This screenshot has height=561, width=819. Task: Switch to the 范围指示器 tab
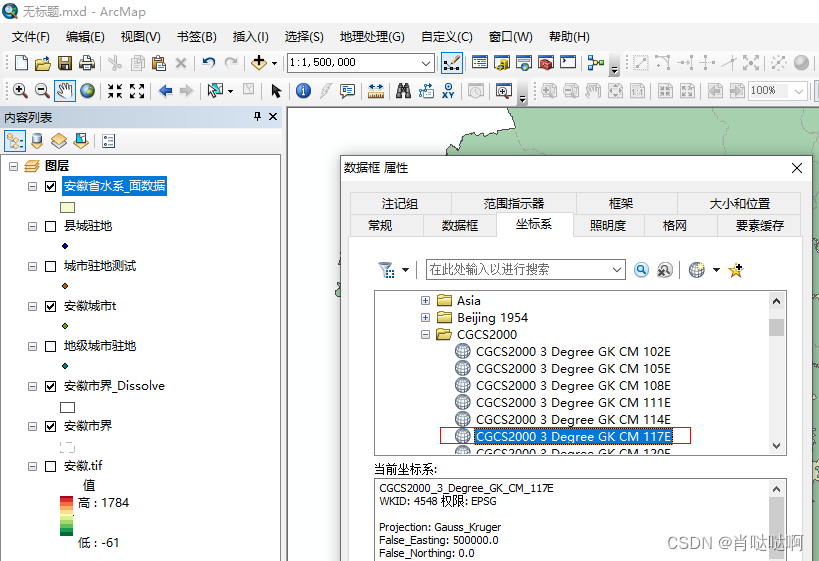pyautogui.click(x=513, y=203)
